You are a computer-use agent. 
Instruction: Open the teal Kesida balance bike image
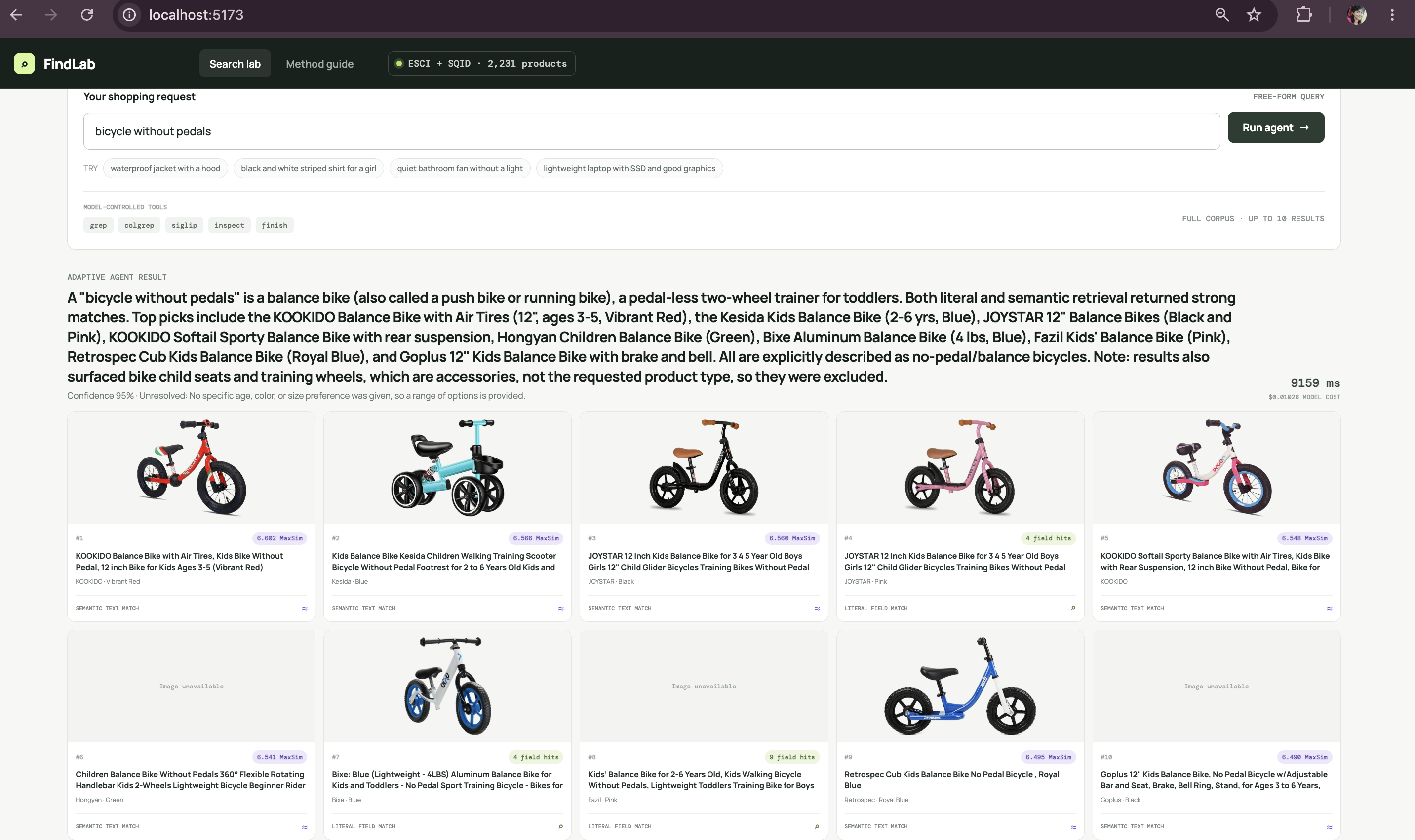[447, 467]
